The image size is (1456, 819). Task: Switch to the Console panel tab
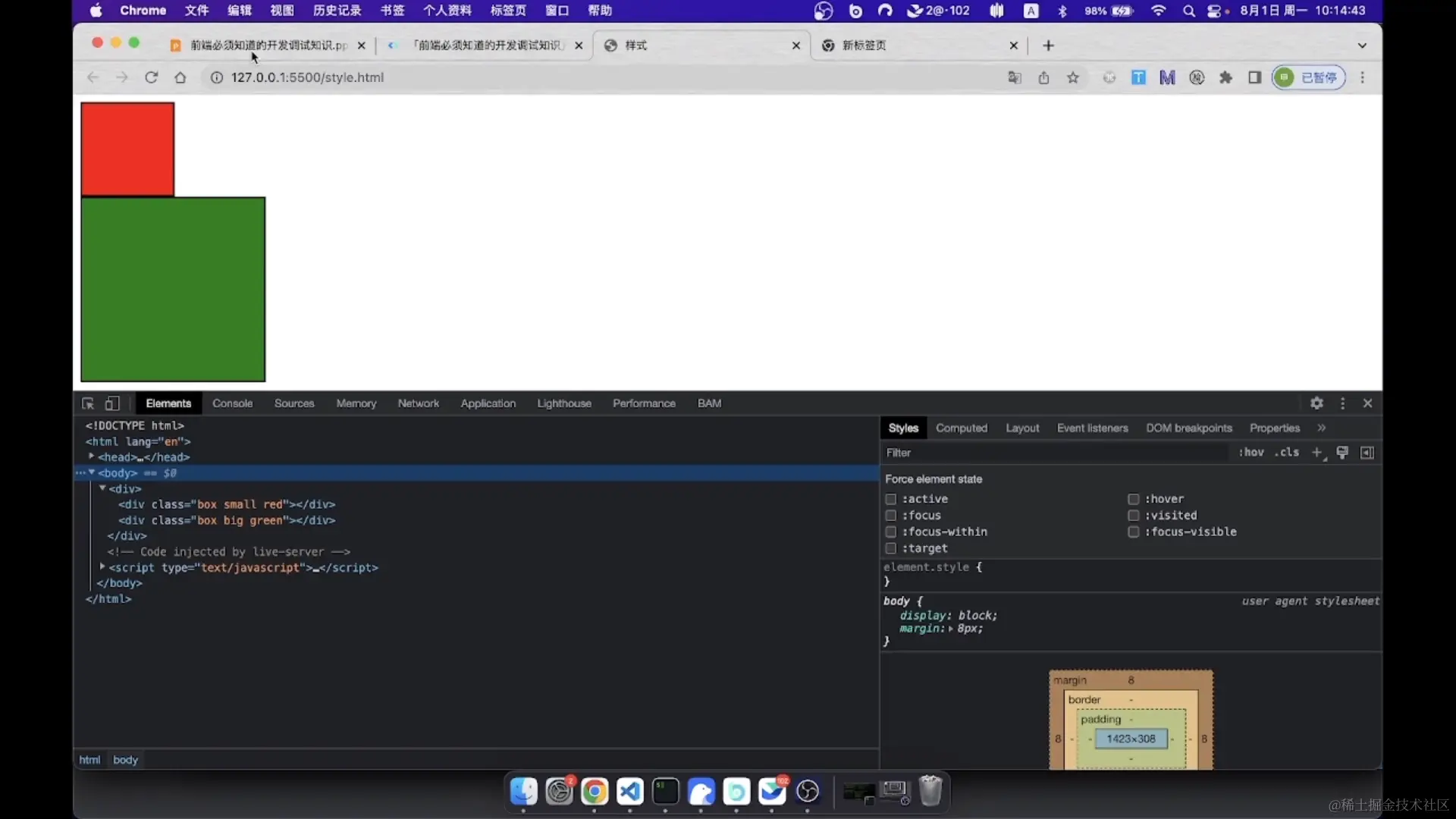point(232,403)
